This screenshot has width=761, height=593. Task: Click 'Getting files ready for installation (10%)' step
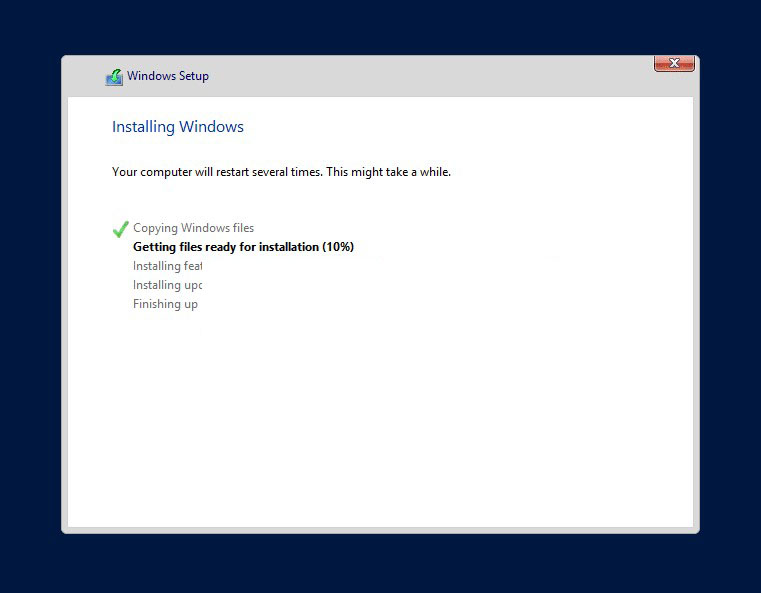[243, 247]
